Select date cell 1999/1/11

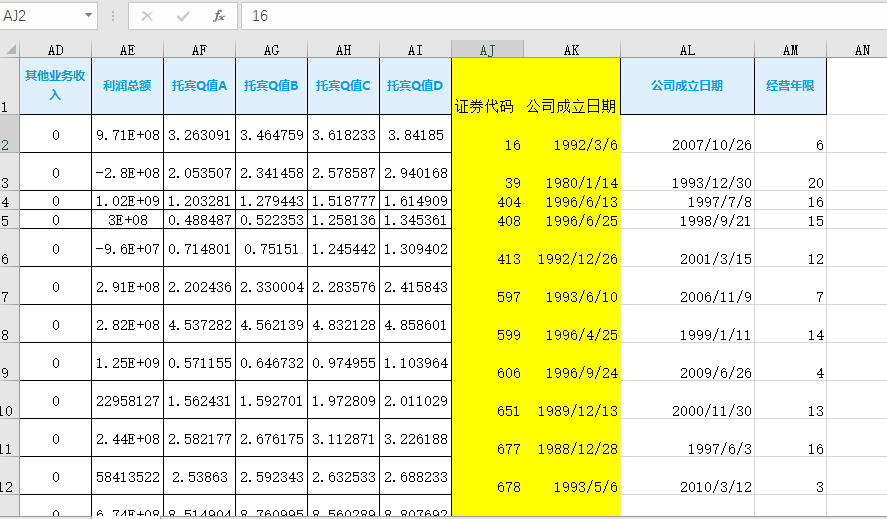click(687, 324)
